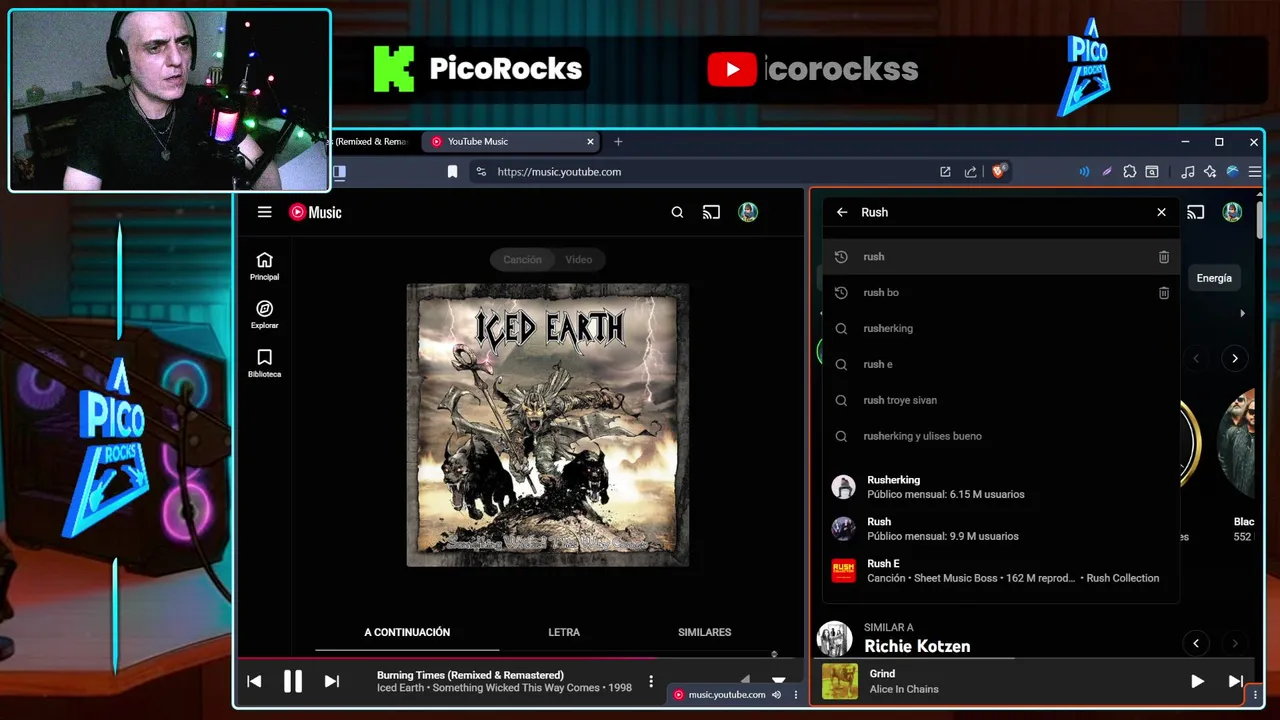Pause Burning Times playback
The height and width of the screenshot is (720, 1280).
coord(292,681)
